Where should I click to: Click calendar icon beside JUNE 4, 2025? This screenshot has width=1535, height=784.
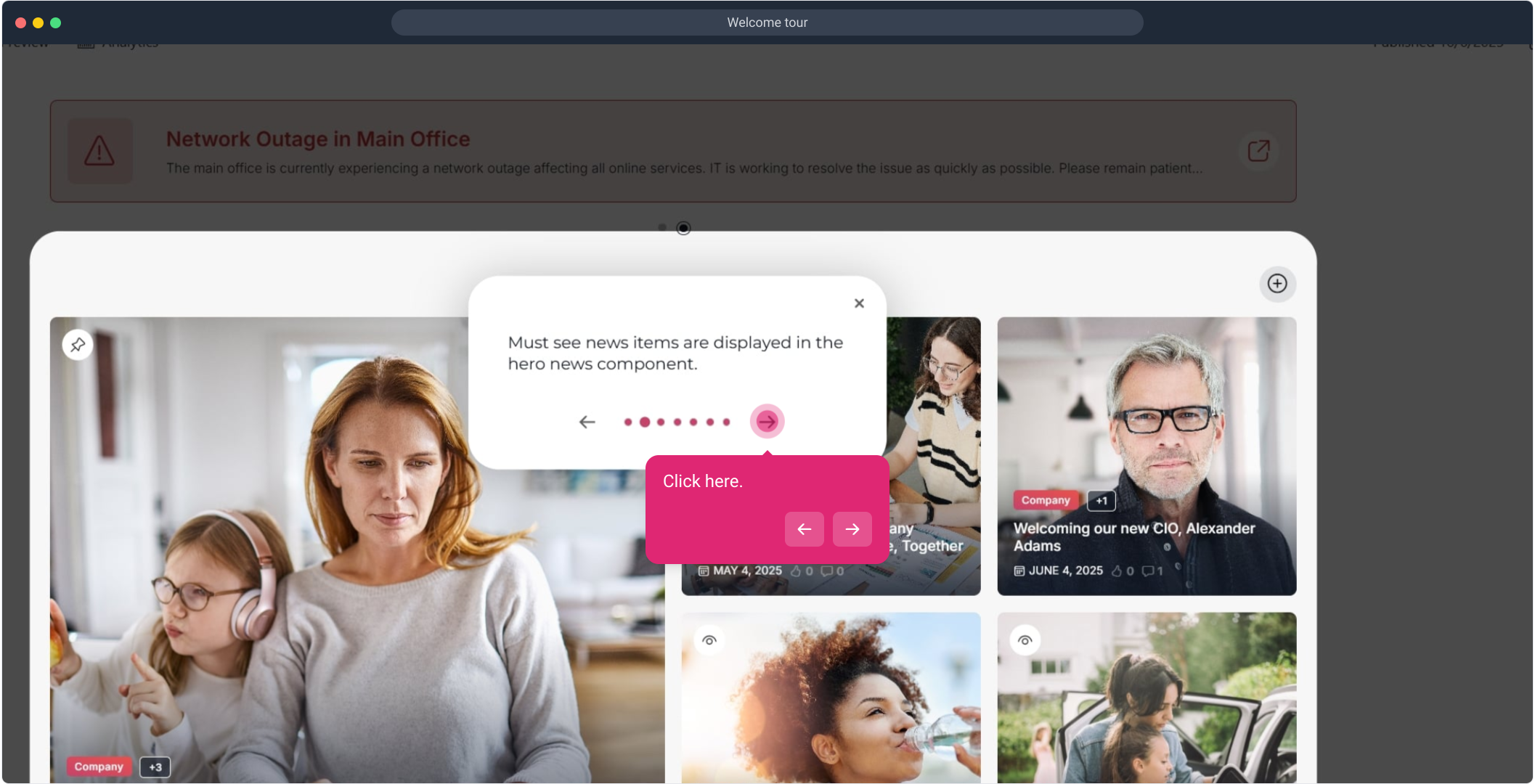click(x=1019, y=571)
